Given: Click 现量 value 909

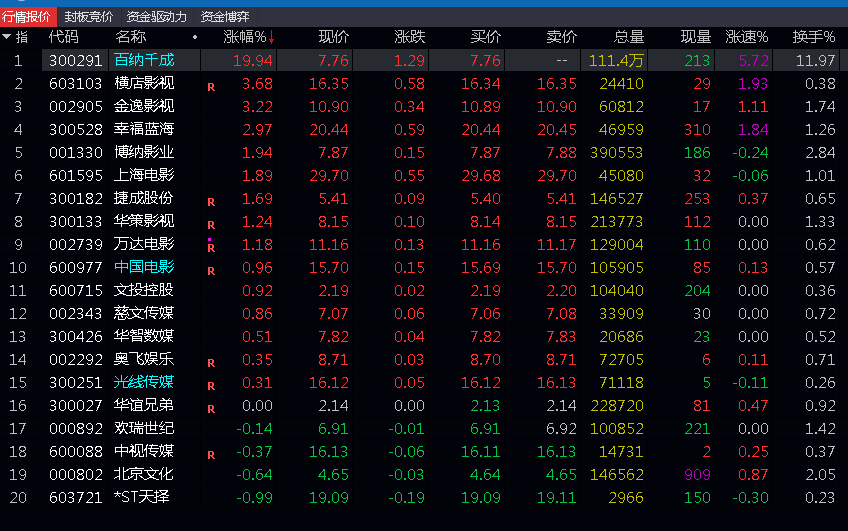Looking at the screenshot, I should click(697, 474).
